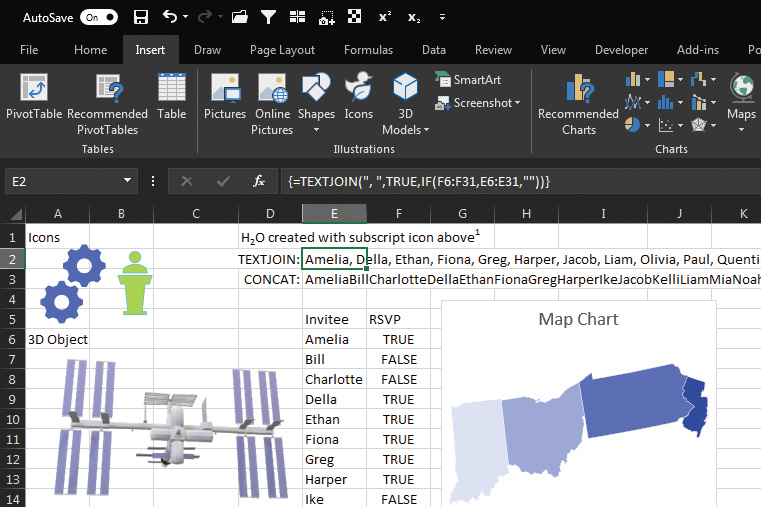Open the Undo history dropdown arrow
The image size is (761, 507).
click(x=186, y=17)
